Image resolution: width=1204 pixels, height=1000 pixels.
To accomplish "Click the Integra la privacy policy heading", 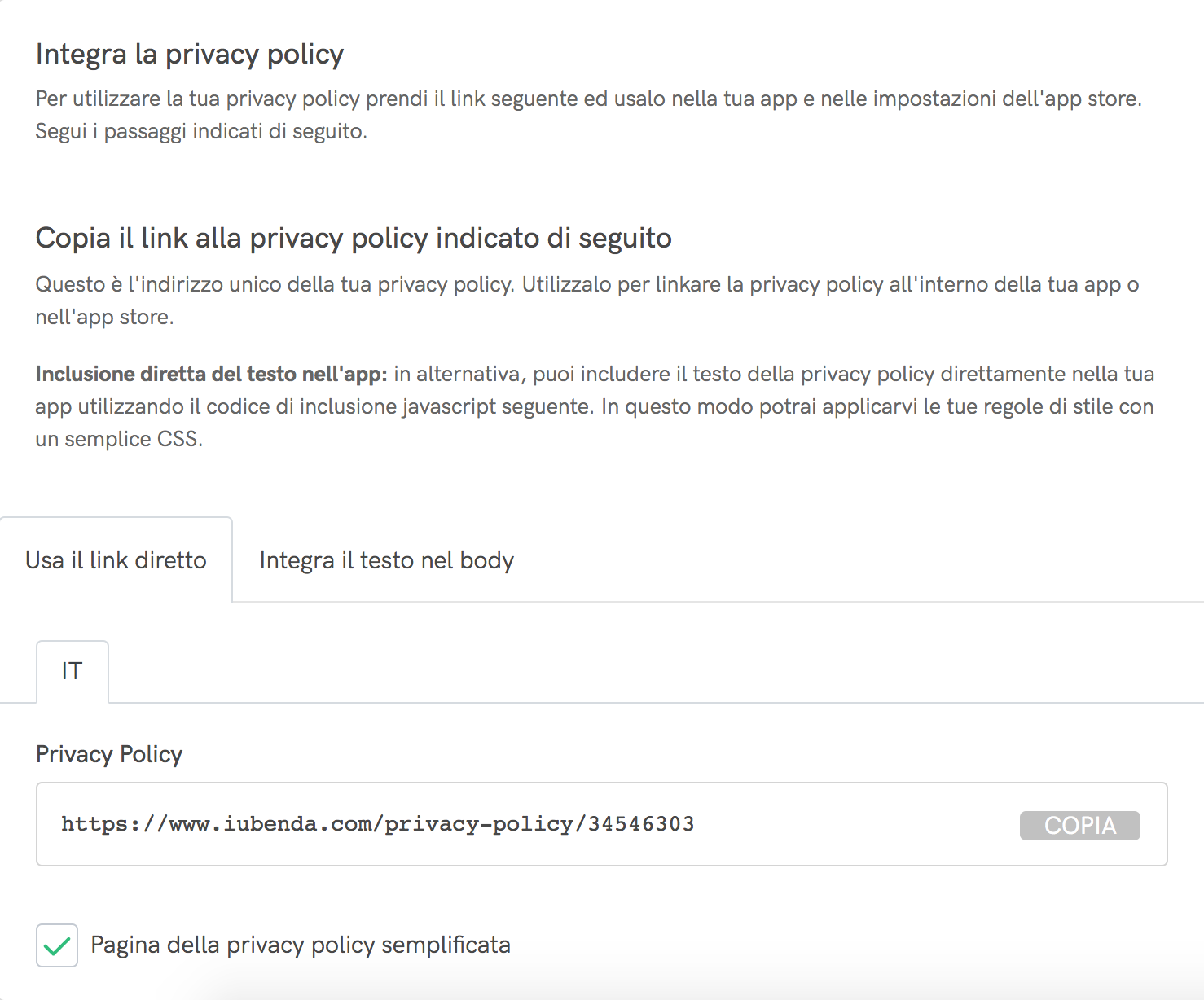I will click(188, 54).
